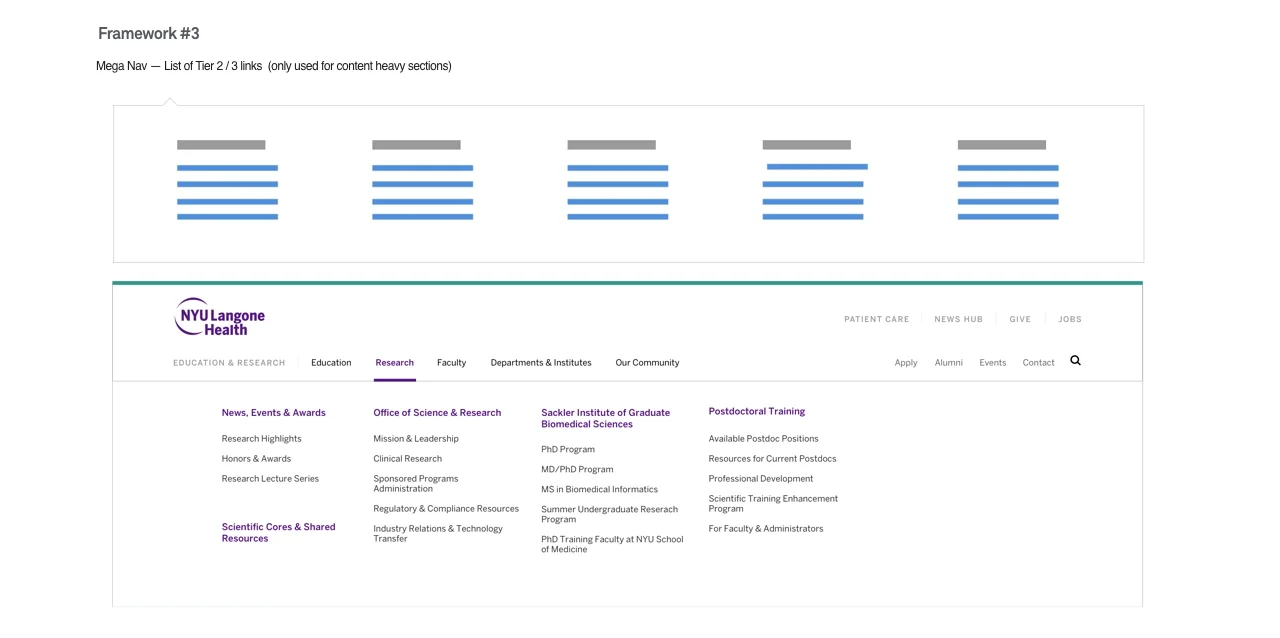
Task: Open Honors & Awards link
Action: [256, 459]
